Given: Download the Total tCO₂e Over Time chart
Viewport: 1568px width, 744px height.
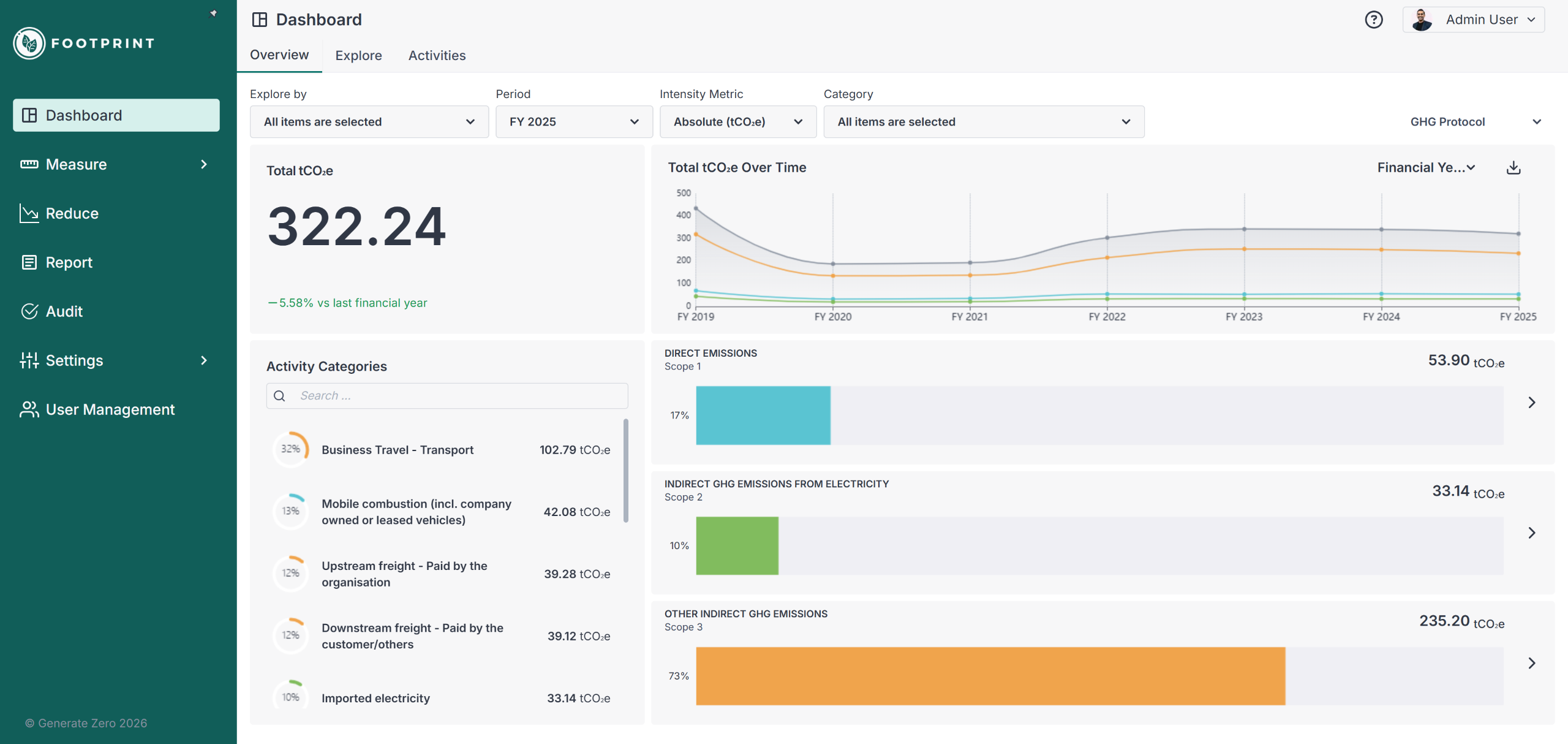Looking at the screenshot, I should coord(1513,167).
